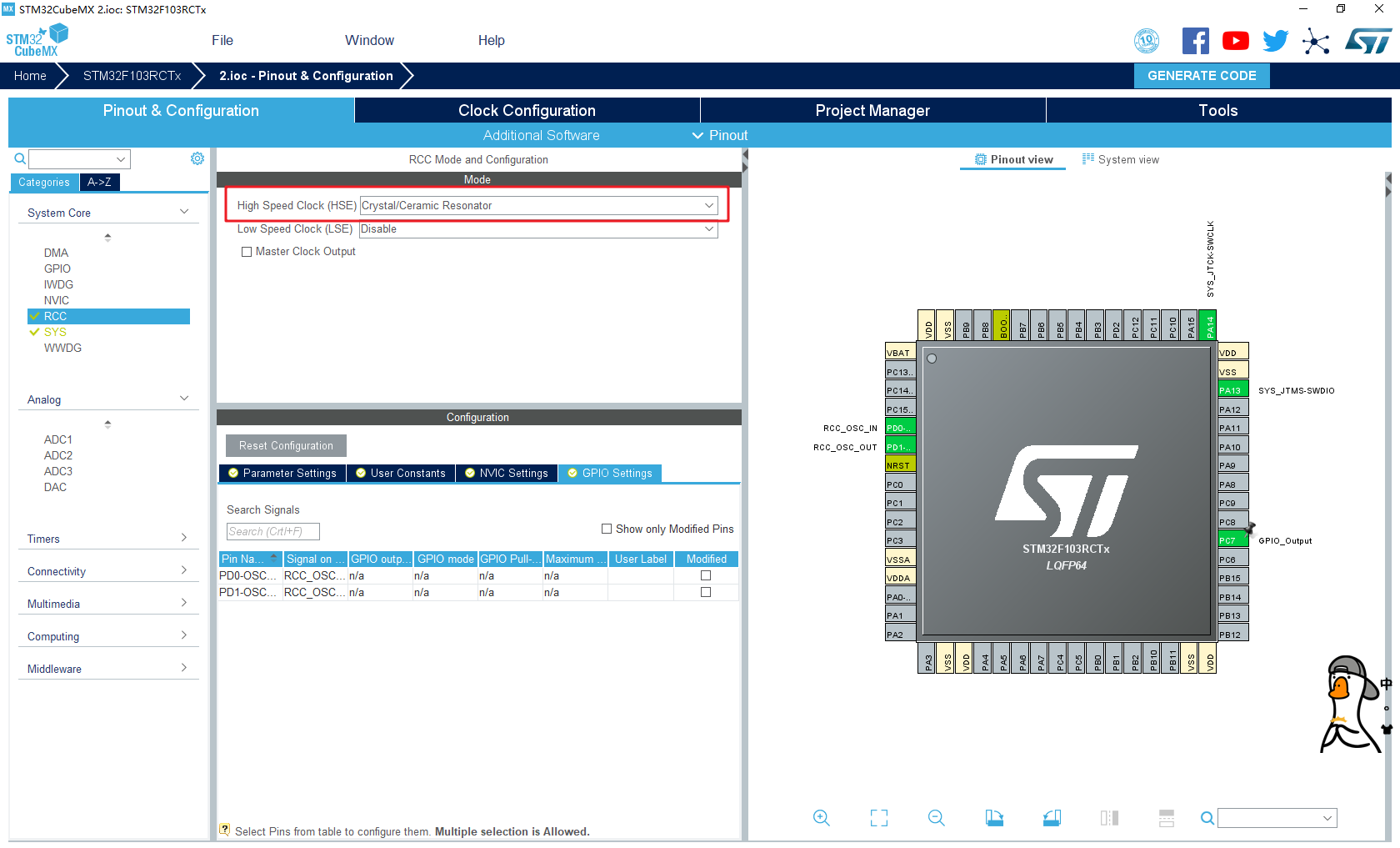This screenshot has height=848, width=1400.
Task: Click the STM32F103RCTx breadcrumb
Action: click(x=132, y=76)
